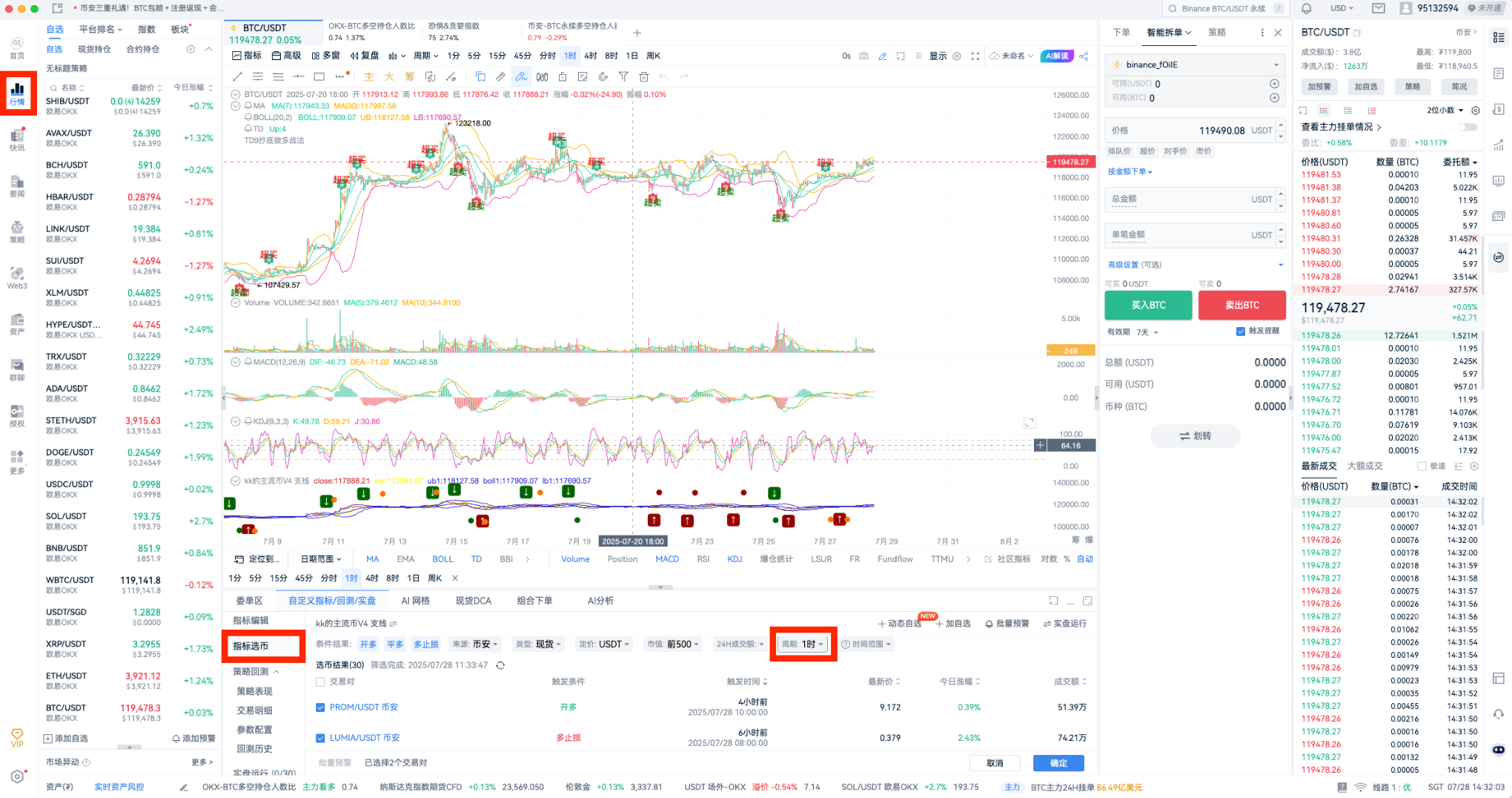
Task: Click the filter funnel icon in drawing toolbar
Action: (x=623, y=76)
